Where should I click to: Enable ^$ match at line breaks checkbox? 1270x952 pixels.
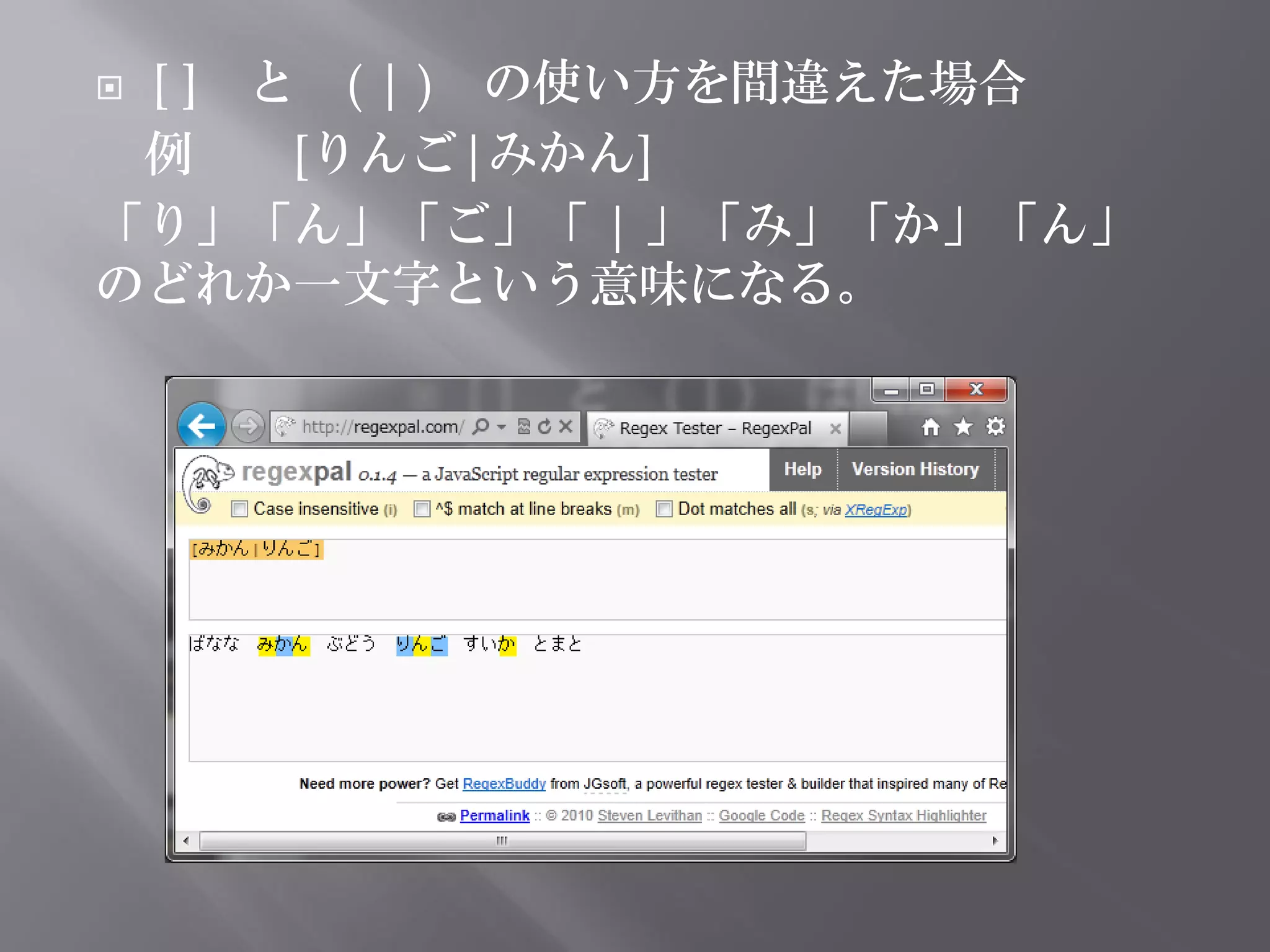(x=422, y=509)
